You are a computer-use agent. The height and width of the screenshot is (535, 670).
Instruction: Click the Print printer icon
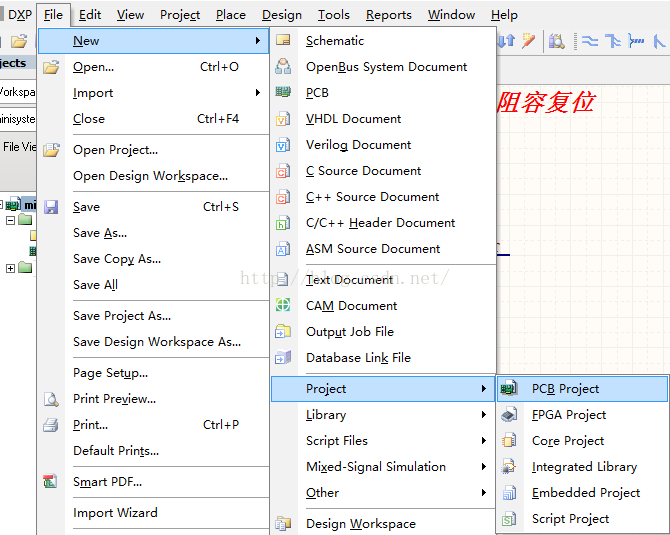click(x=51, y=425)
